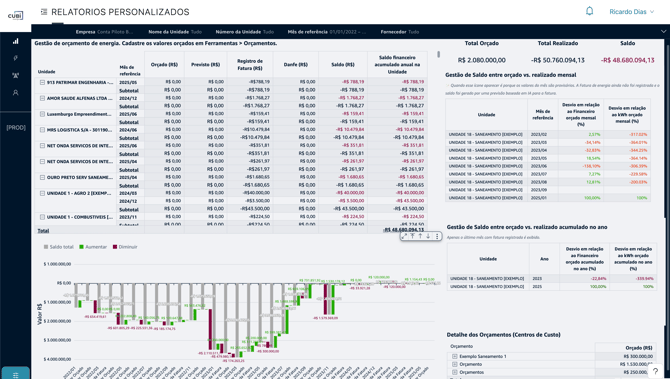Click the Detalhe dos Orçamentos (Centros de Custo) heading
The height and width of the screenshot is (379, 670).
click(x=503, y=335)
